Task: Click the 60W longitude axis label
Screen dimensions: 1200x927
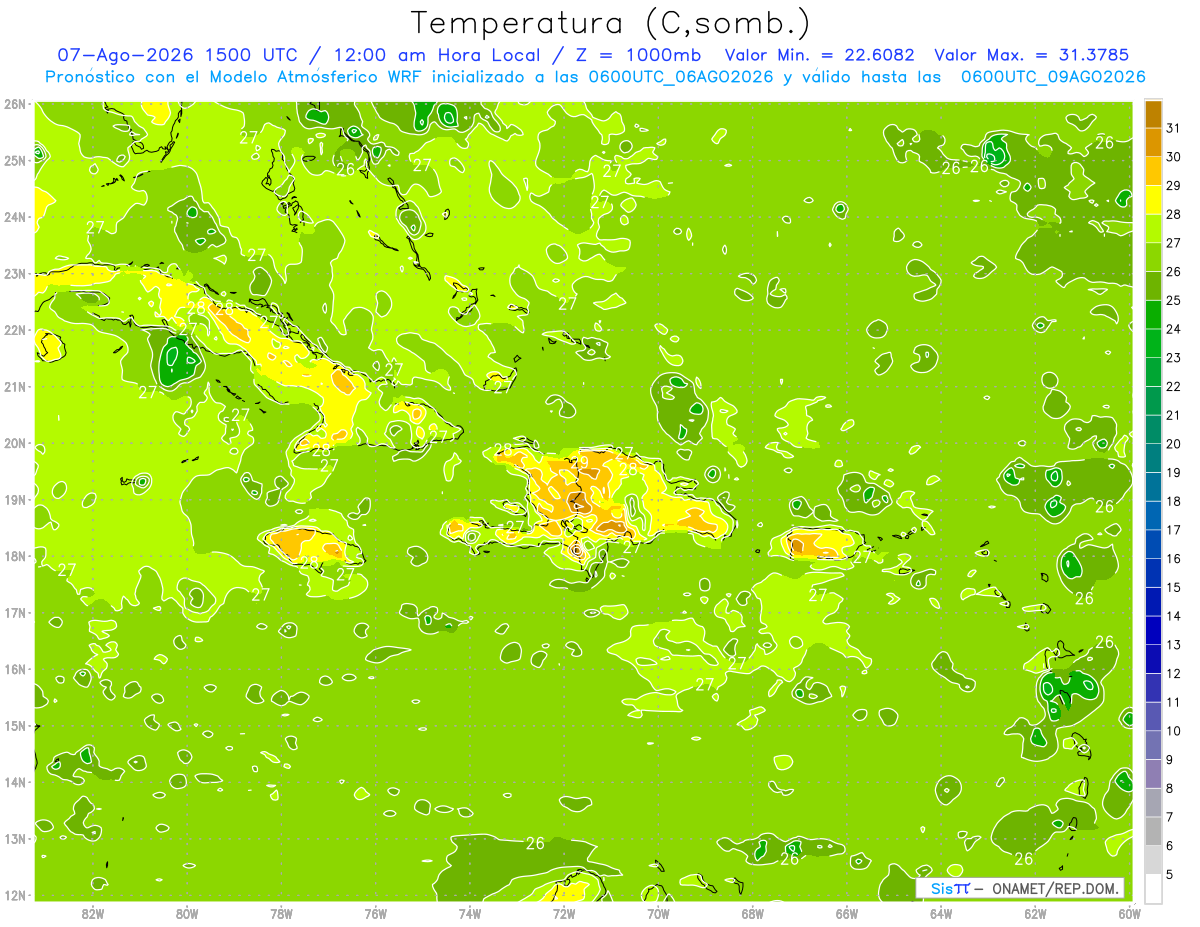Action: [1130, 914]
